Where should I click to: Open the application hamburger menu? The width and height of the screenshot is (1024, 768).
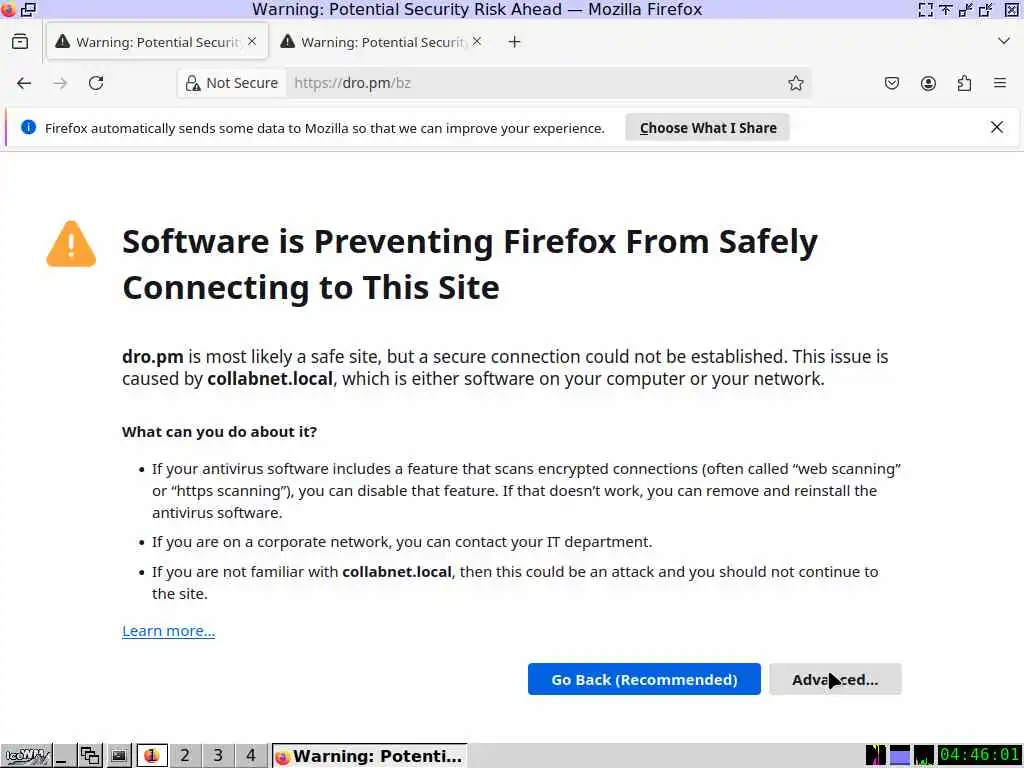click(x=1000, y=83)
